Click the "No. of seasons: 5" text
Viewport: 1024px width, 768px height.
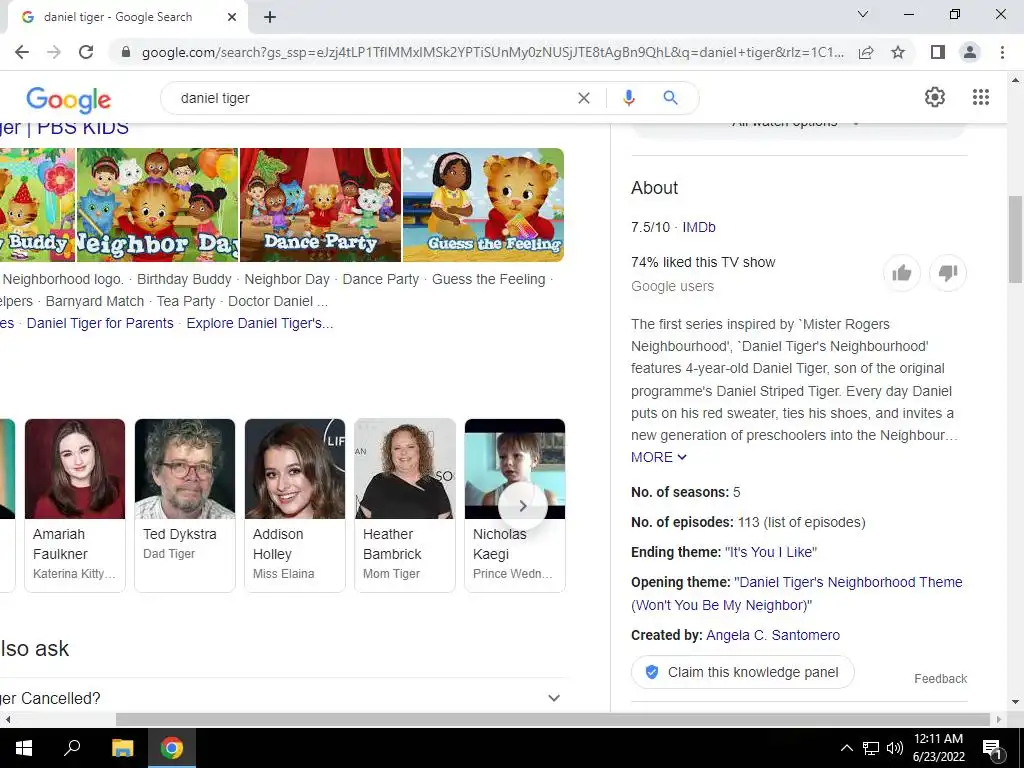pyautogui.click(x=686, y=492)
